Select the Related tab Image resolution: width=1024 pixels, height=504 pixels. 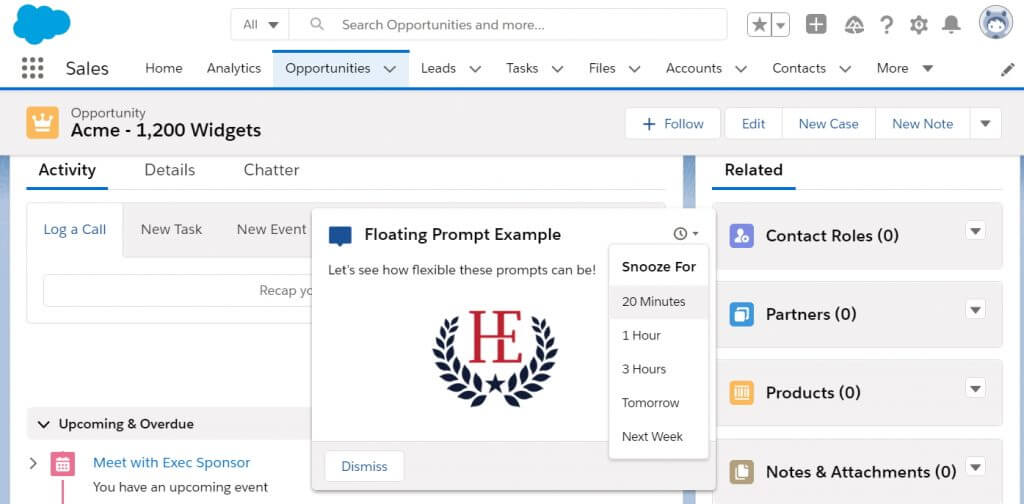pos(754,170)
